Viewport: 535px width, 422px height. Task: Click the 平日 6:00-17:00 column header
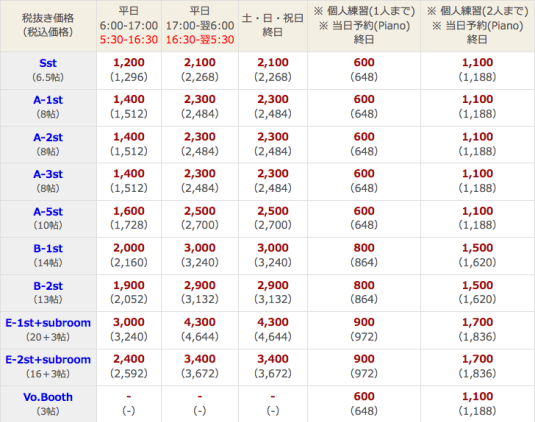point(129,26)
